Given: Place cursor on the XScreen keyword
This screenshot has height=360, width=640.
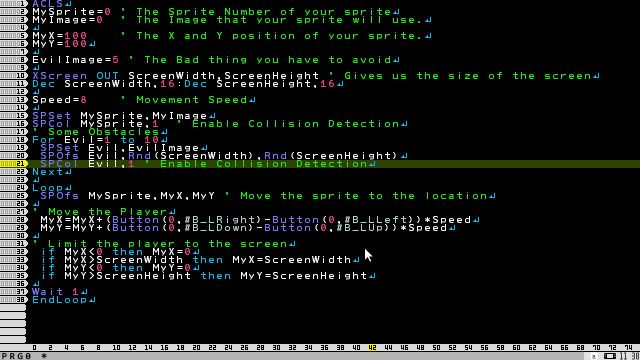Looking at the screenshot, I should 60,76.
